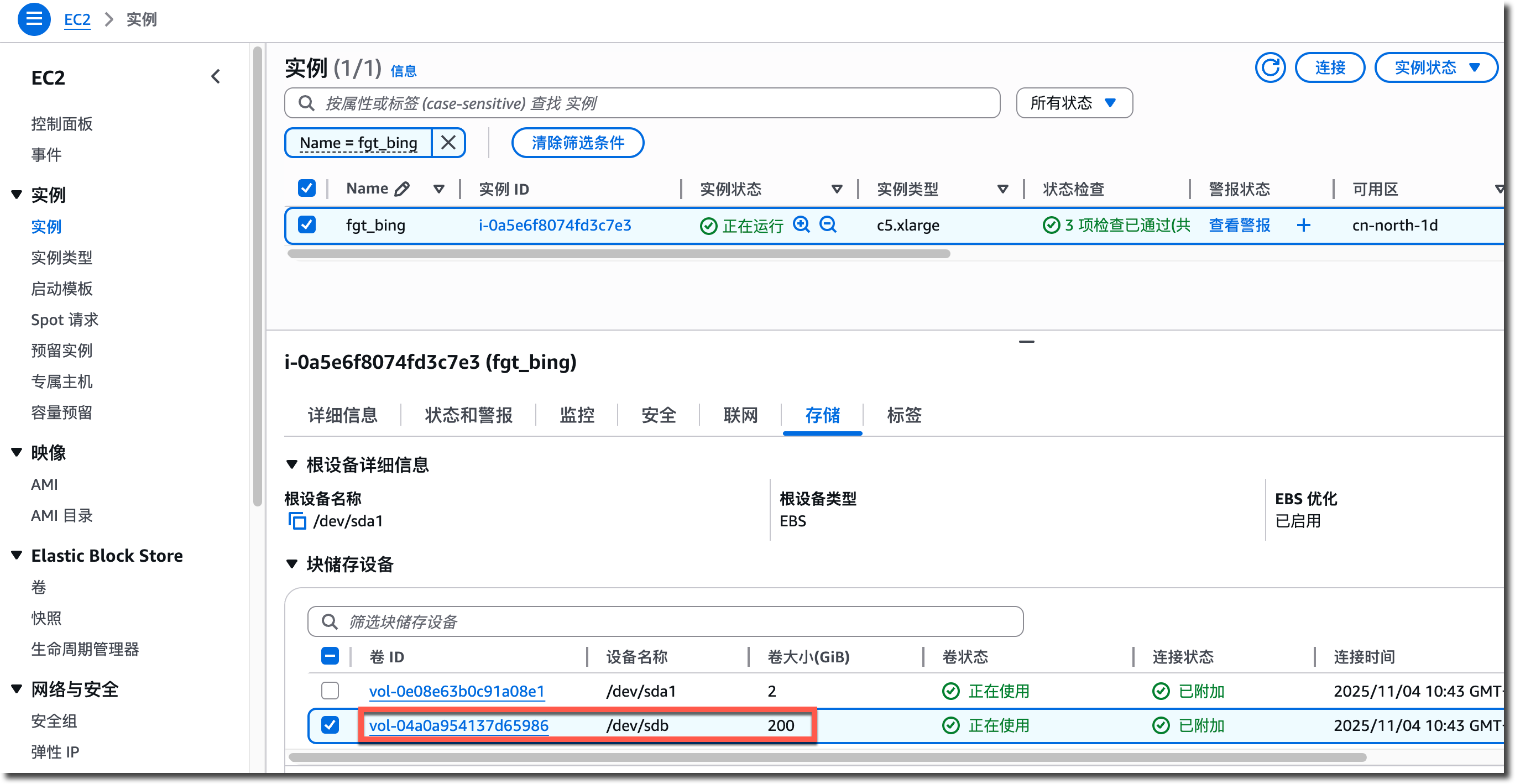1515x784 pixels.
Task: Copy root device name /dev/sda1
Action: (297, 521)
